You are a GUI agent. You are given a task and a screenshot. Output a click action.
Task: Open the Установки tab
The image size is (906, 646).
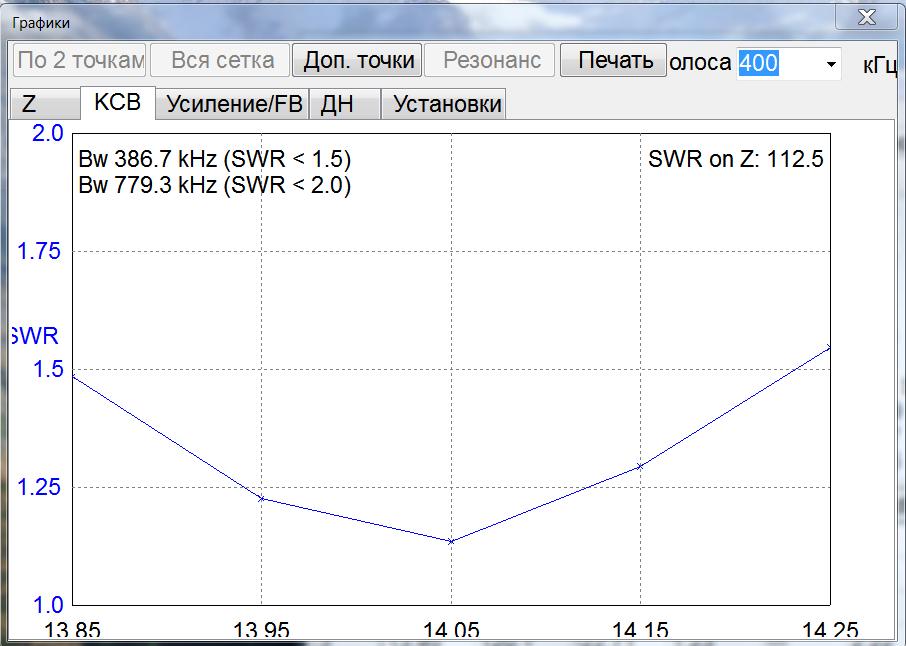coord(447,104)
